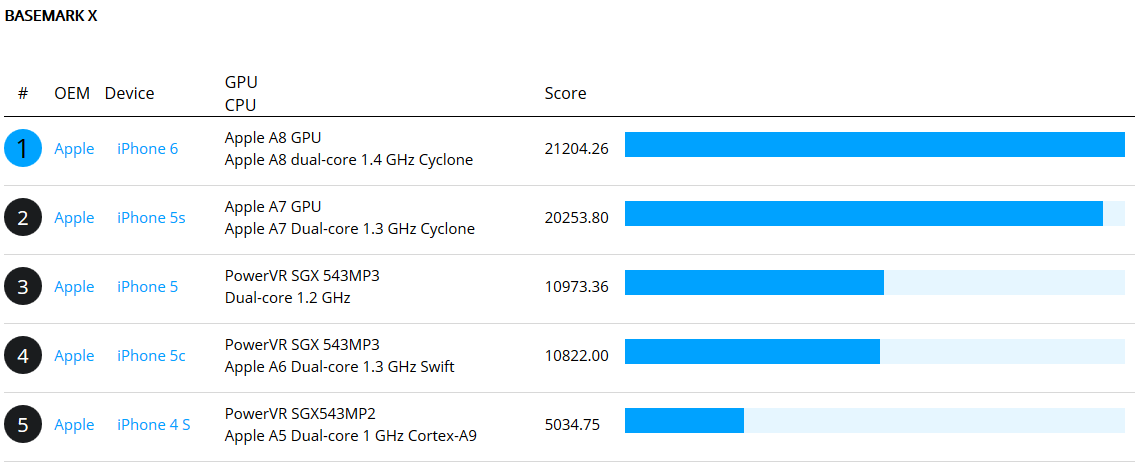Click the Device column header
The image size is (1135, 471).
(130, 93)
